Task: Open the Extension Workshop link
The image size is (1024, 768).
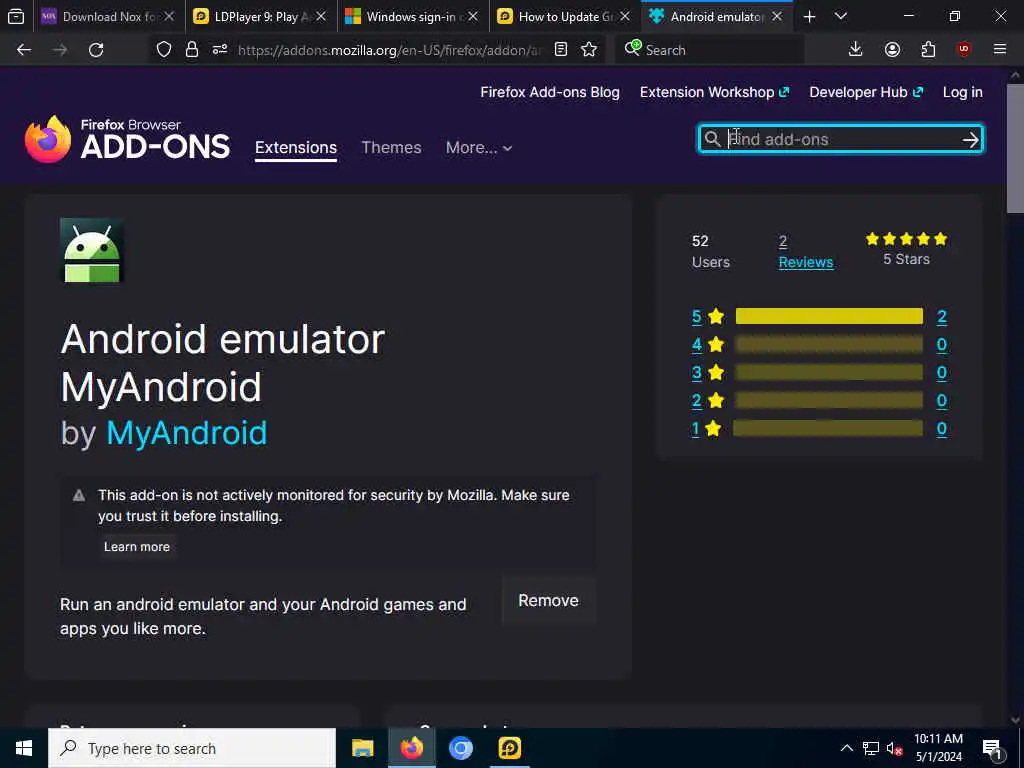Action: 714,92
